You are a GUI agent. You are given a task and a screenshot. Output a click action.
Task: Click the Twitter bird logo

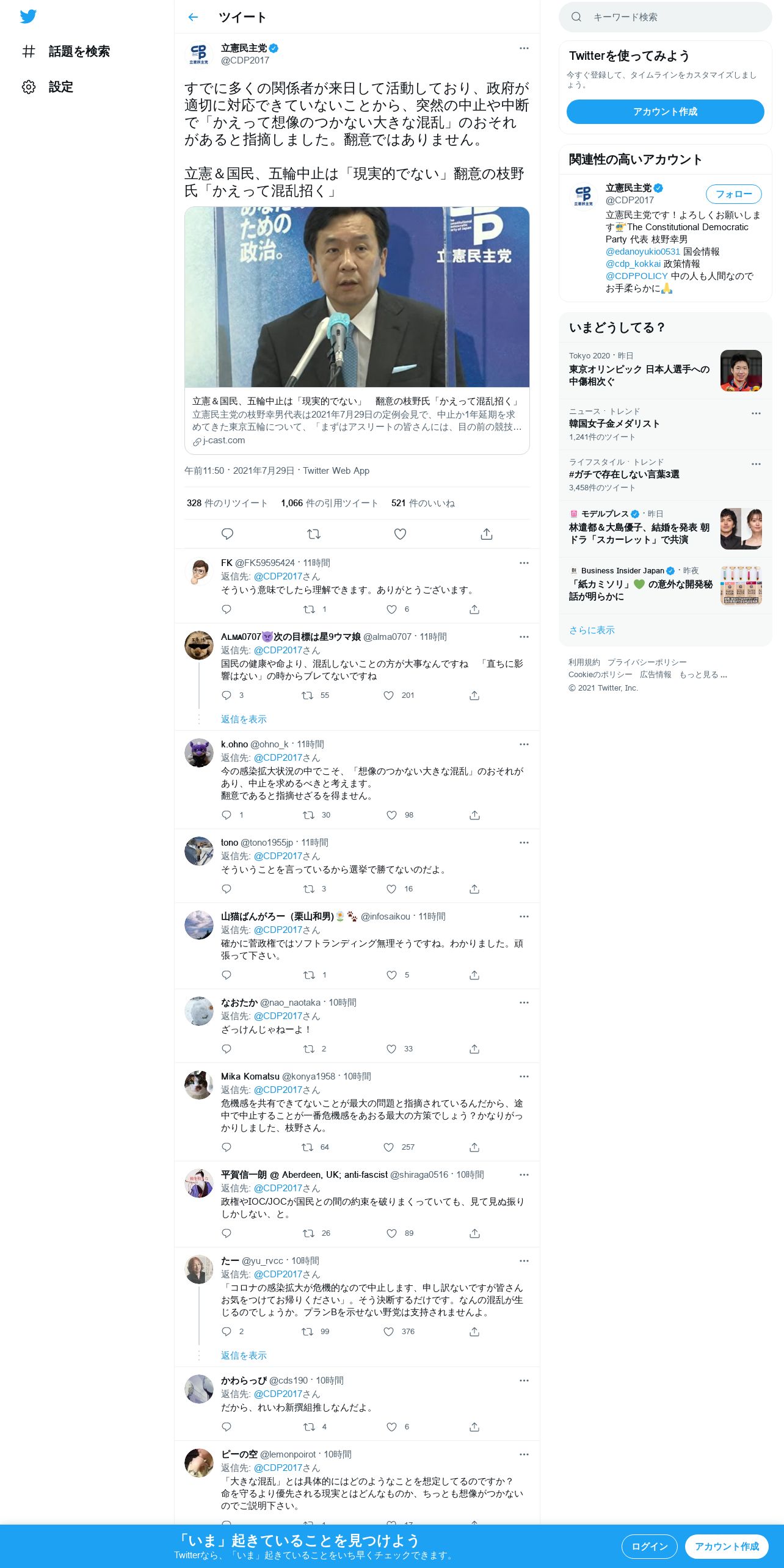pos(28,16)
